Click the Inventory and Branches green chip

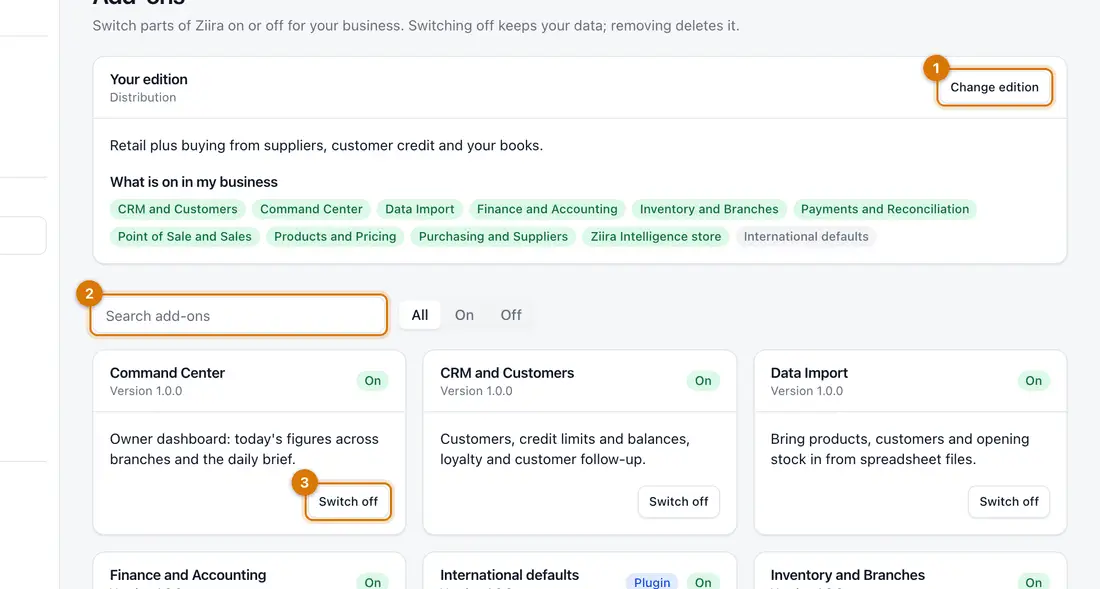pos(709,209)
